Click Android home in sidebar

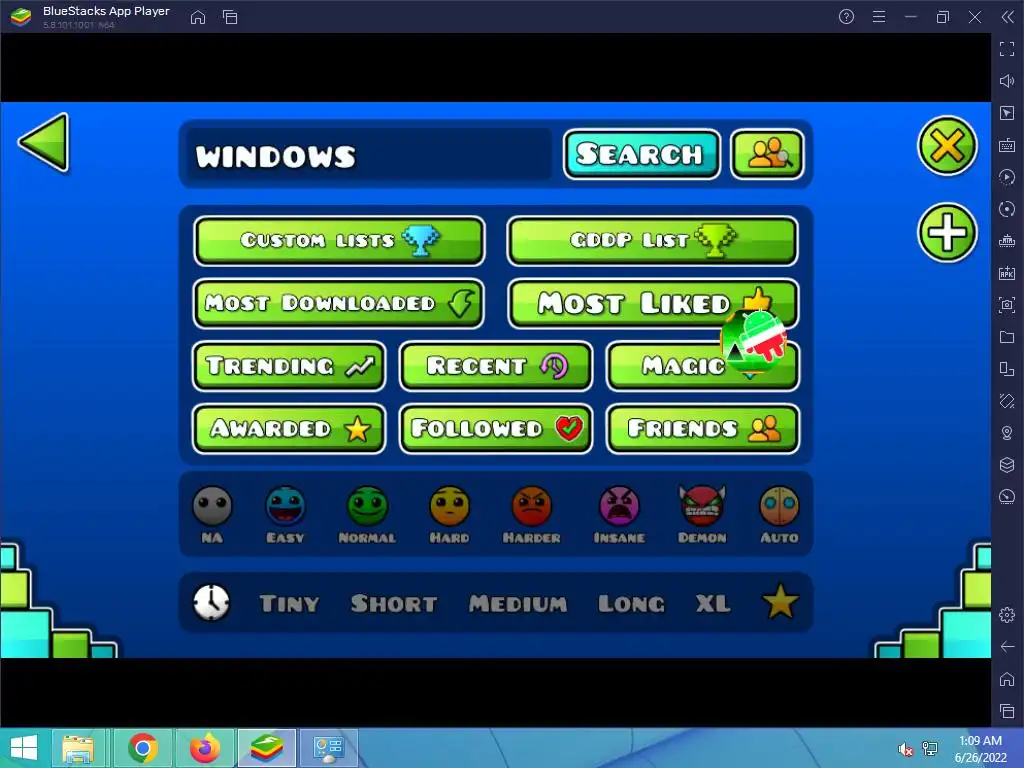1007,679
